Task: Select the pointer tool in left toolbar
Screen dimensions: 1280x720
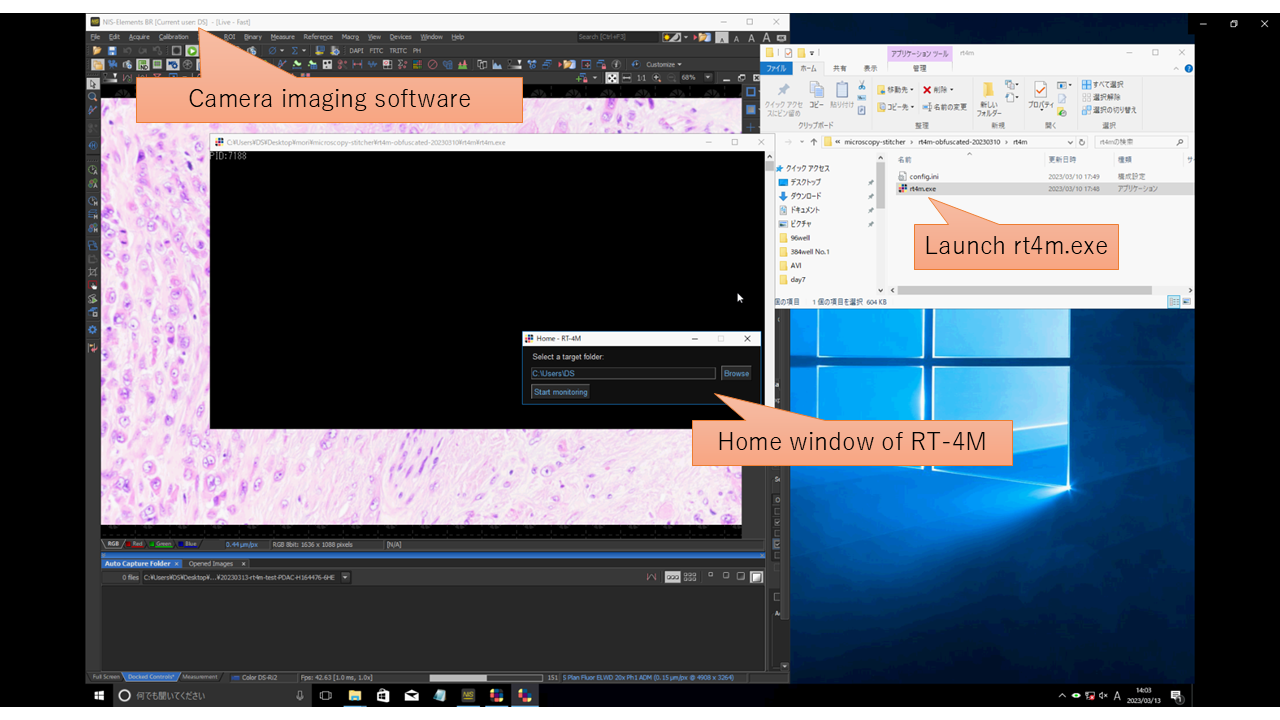Action: tap(93, 84)
